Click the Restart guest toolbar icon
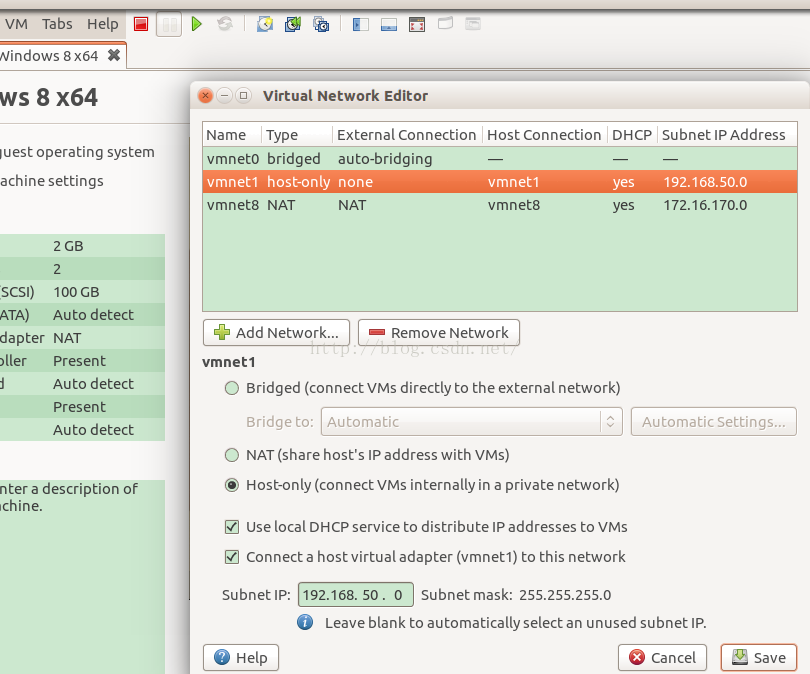The width and height of the screenshot is (810, 674). (x=225, y=24)
